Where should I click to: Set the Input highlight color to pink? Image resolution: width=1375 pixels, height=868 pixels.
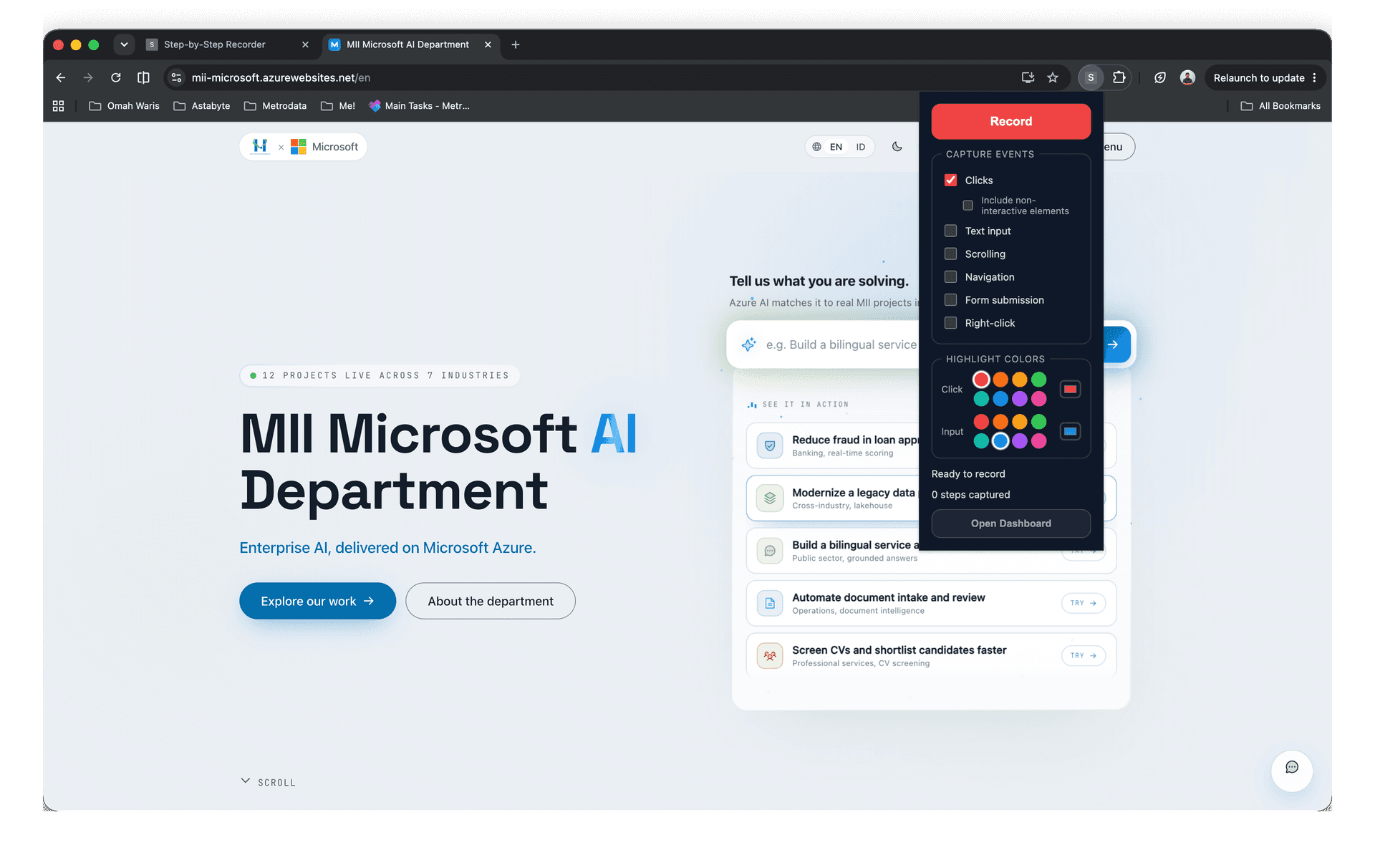coord(1038,441)
